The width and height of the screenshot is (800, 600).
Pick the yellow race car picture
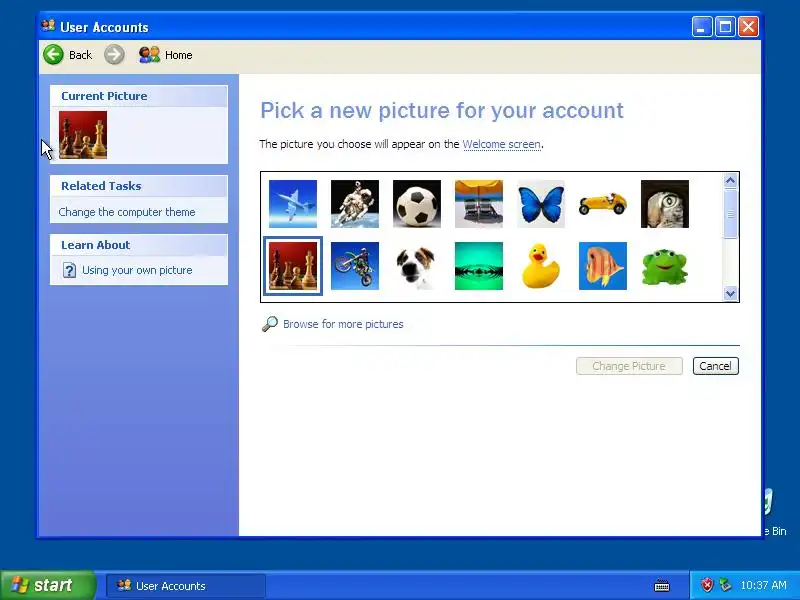point(603,204)
